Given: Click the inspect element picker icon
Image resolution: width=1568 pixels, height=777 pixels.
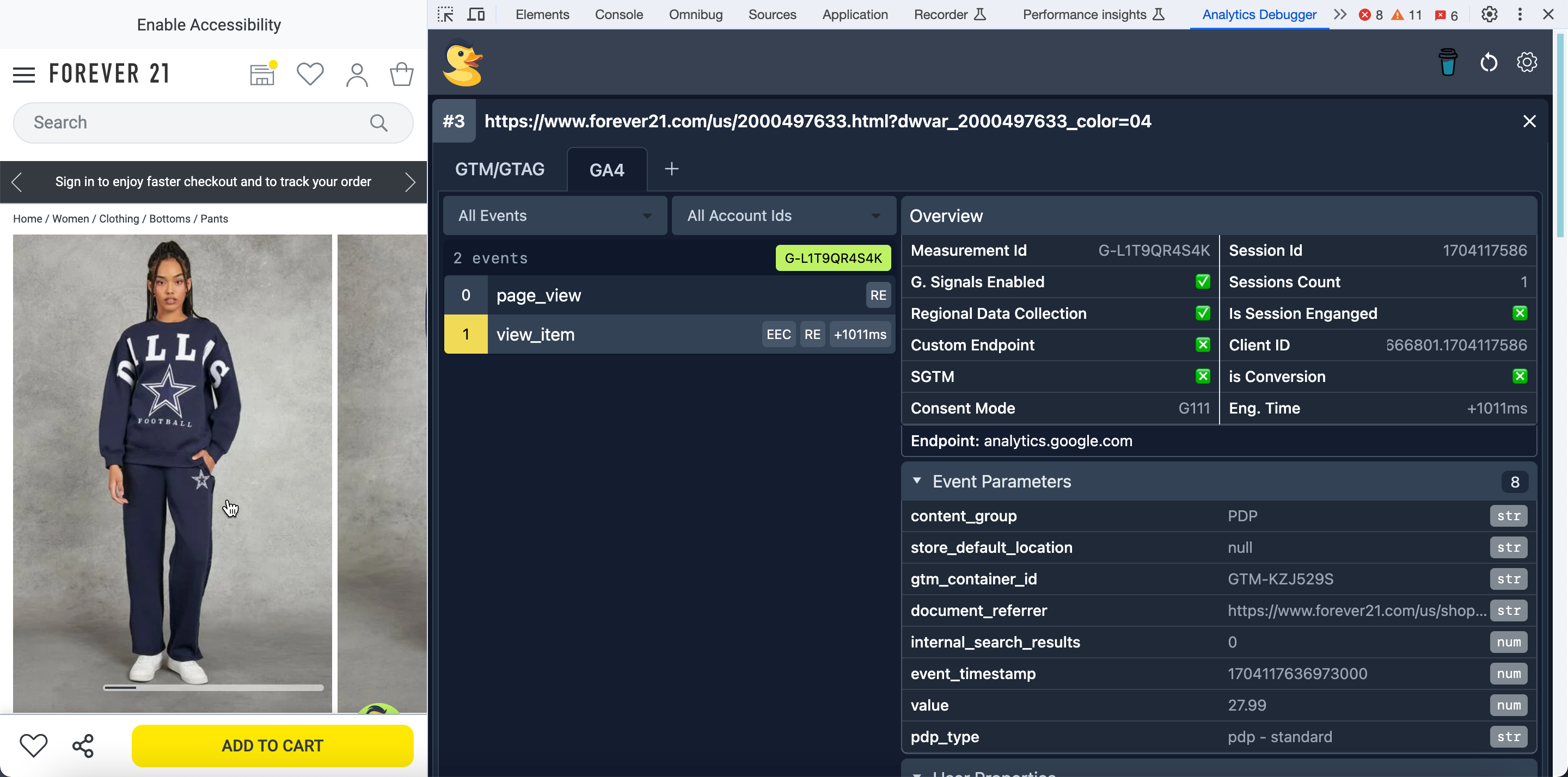Looking at the screenshot, I should click(x=445, y=14).
